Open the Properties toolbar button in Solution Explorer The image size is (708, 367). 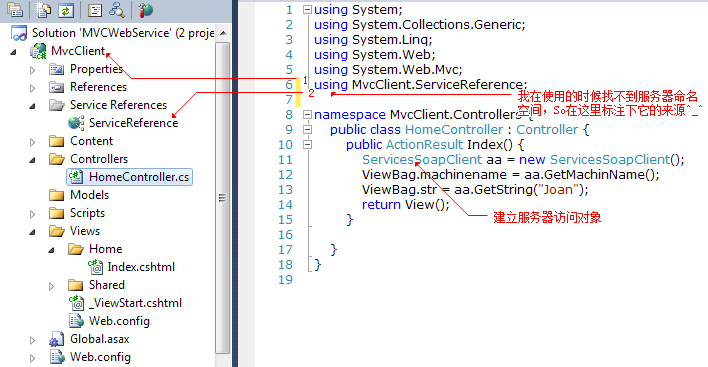tap(15, 10)
